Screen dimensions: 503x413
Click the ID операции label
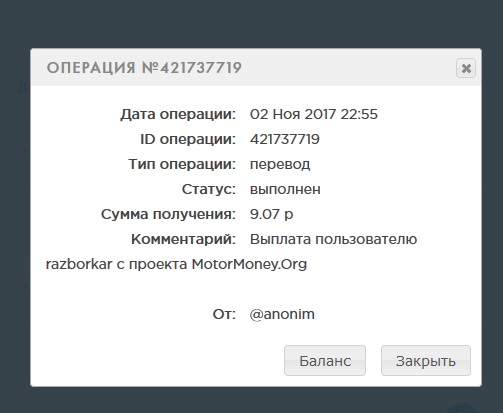tap(188, 139)
